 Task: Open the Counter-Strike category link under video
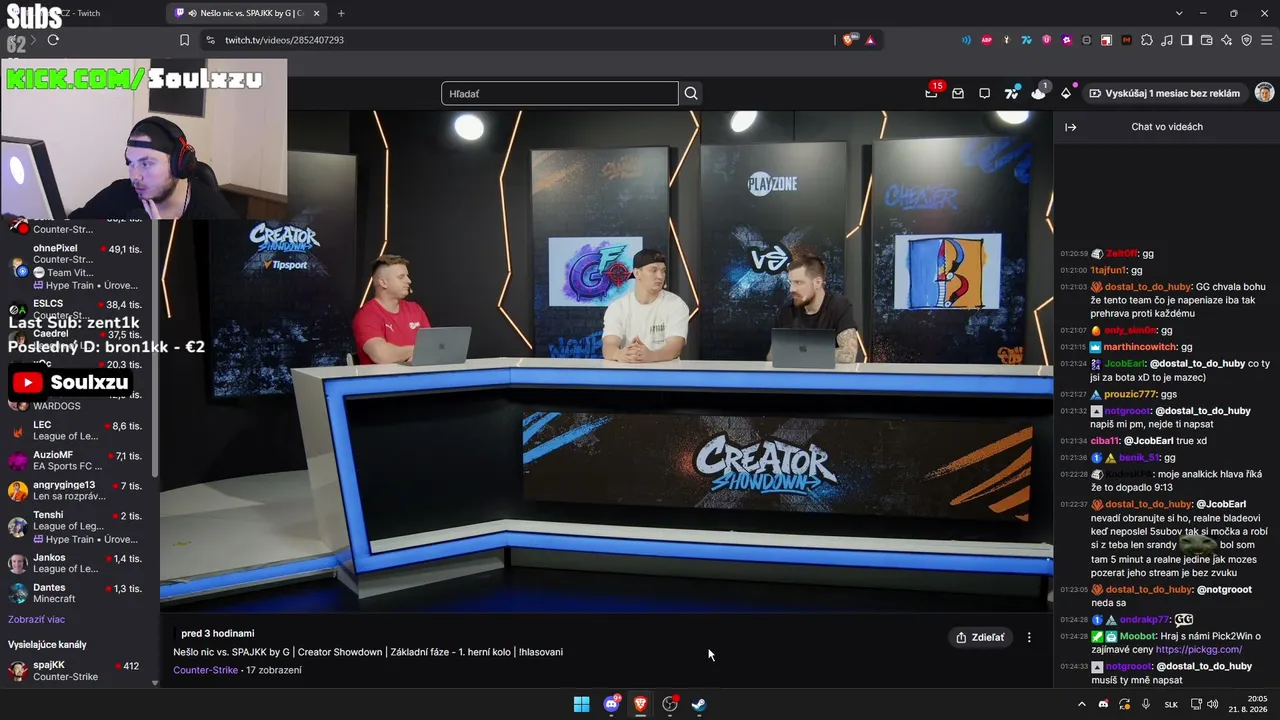(x=206, y=670)
